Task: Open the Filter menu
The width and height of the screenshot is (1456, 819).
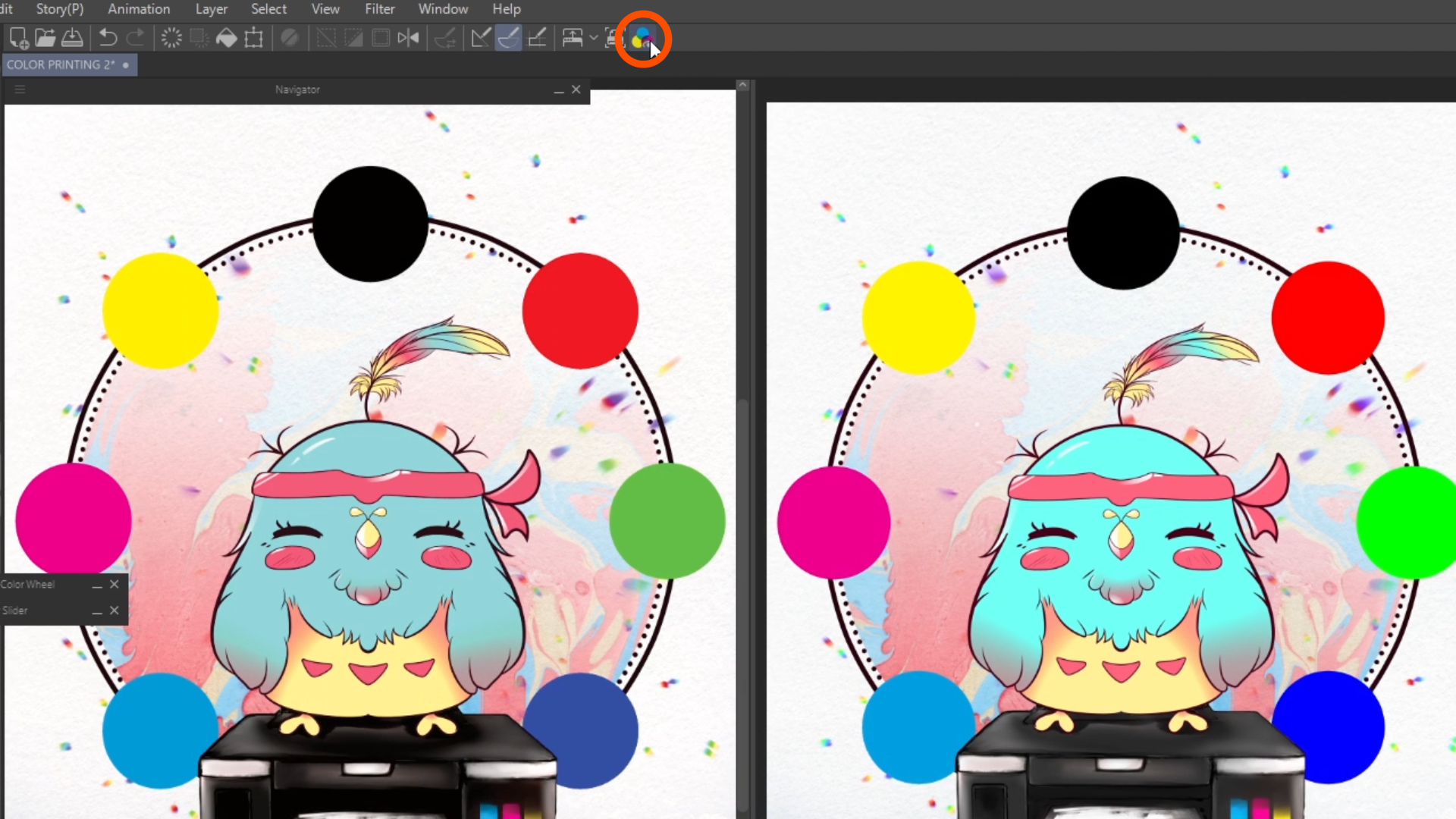Action: 380,9
